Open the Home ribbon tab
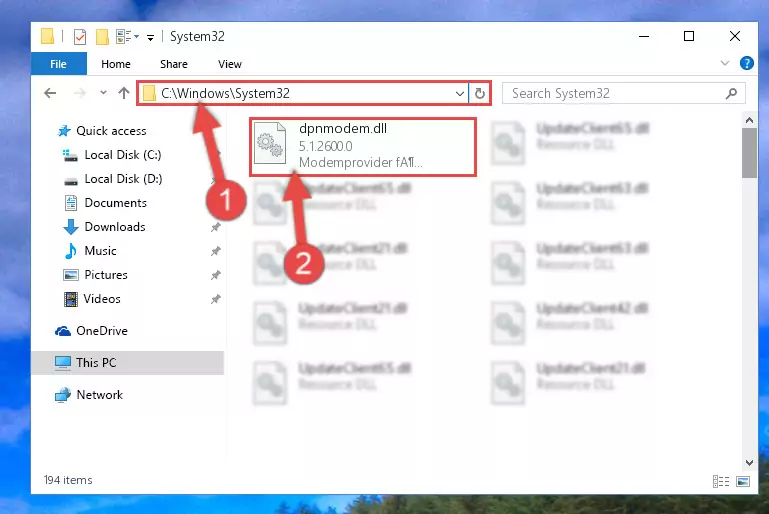The image size is (769, 514). tap(116, 64)
